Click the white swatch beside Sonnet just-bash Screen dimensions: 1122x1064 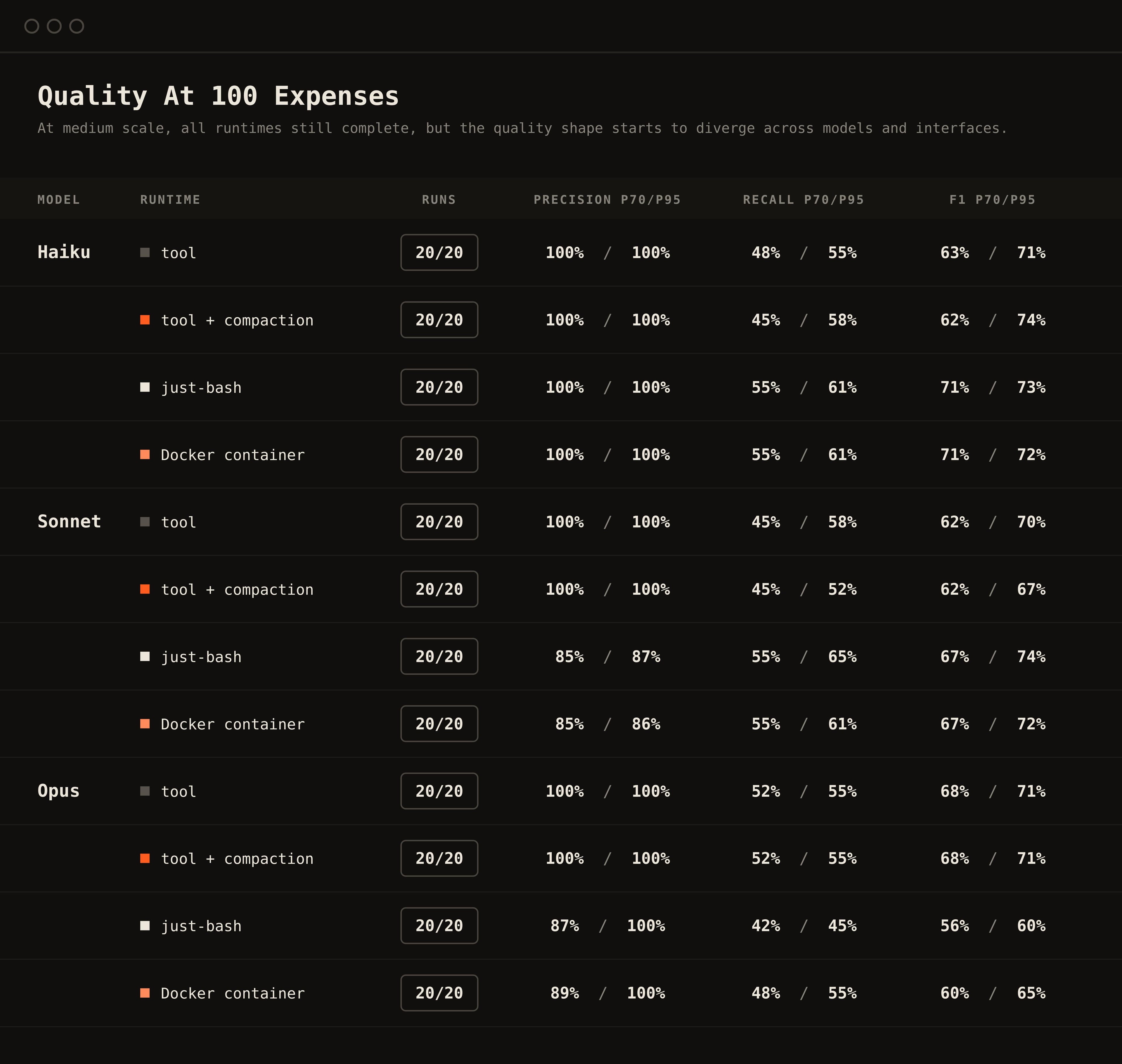point(145,656)
